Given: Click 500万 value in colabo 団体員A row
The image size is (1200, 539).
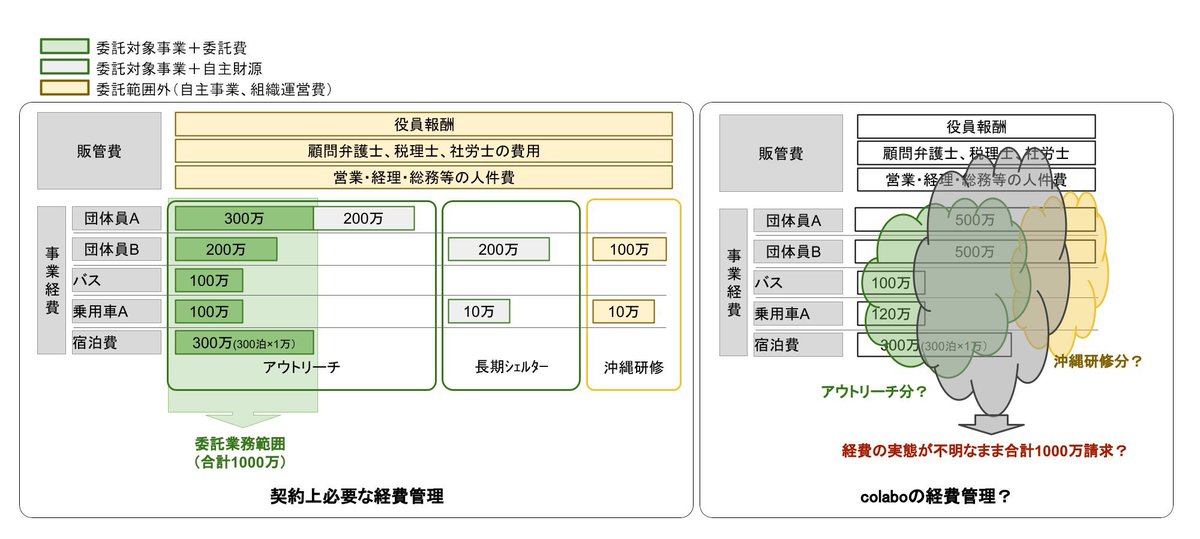Looking at the screenshot, I should click(x=975, y=221).
